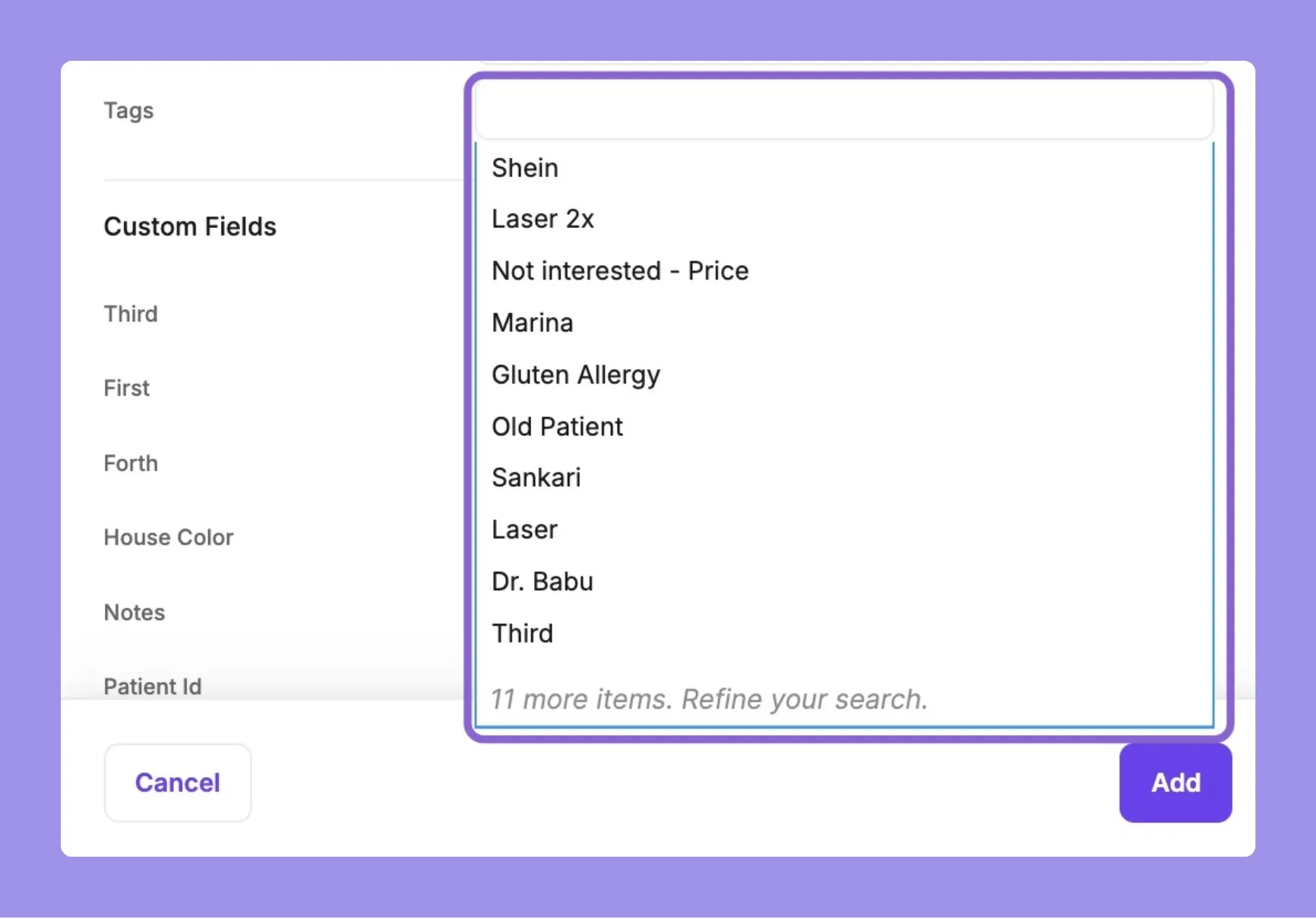
Task: Click the Add button
Action: point(1175,782)
